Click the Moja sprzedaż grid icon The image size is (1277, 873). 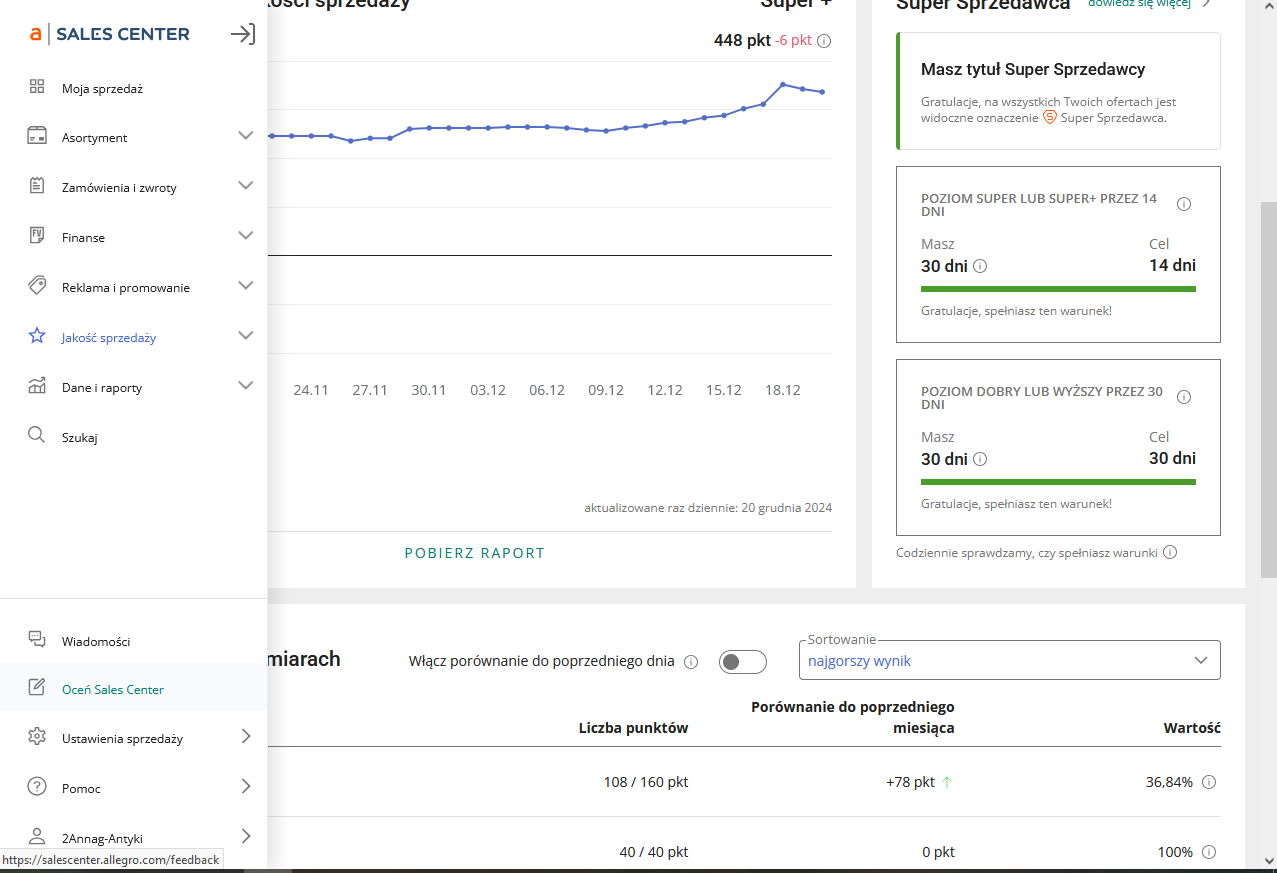point(37,88)
